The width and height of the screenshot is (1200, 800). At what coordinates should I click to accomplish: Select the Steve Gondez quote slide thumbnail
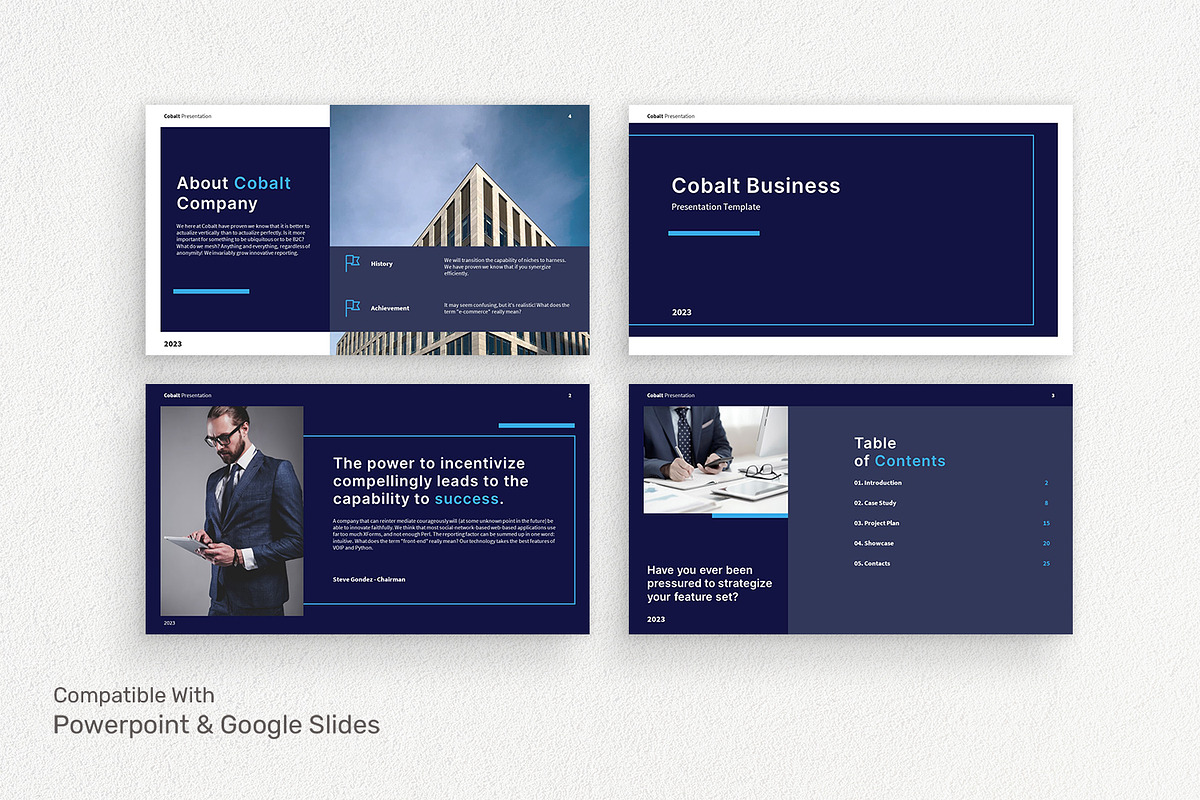pos(367,509)
